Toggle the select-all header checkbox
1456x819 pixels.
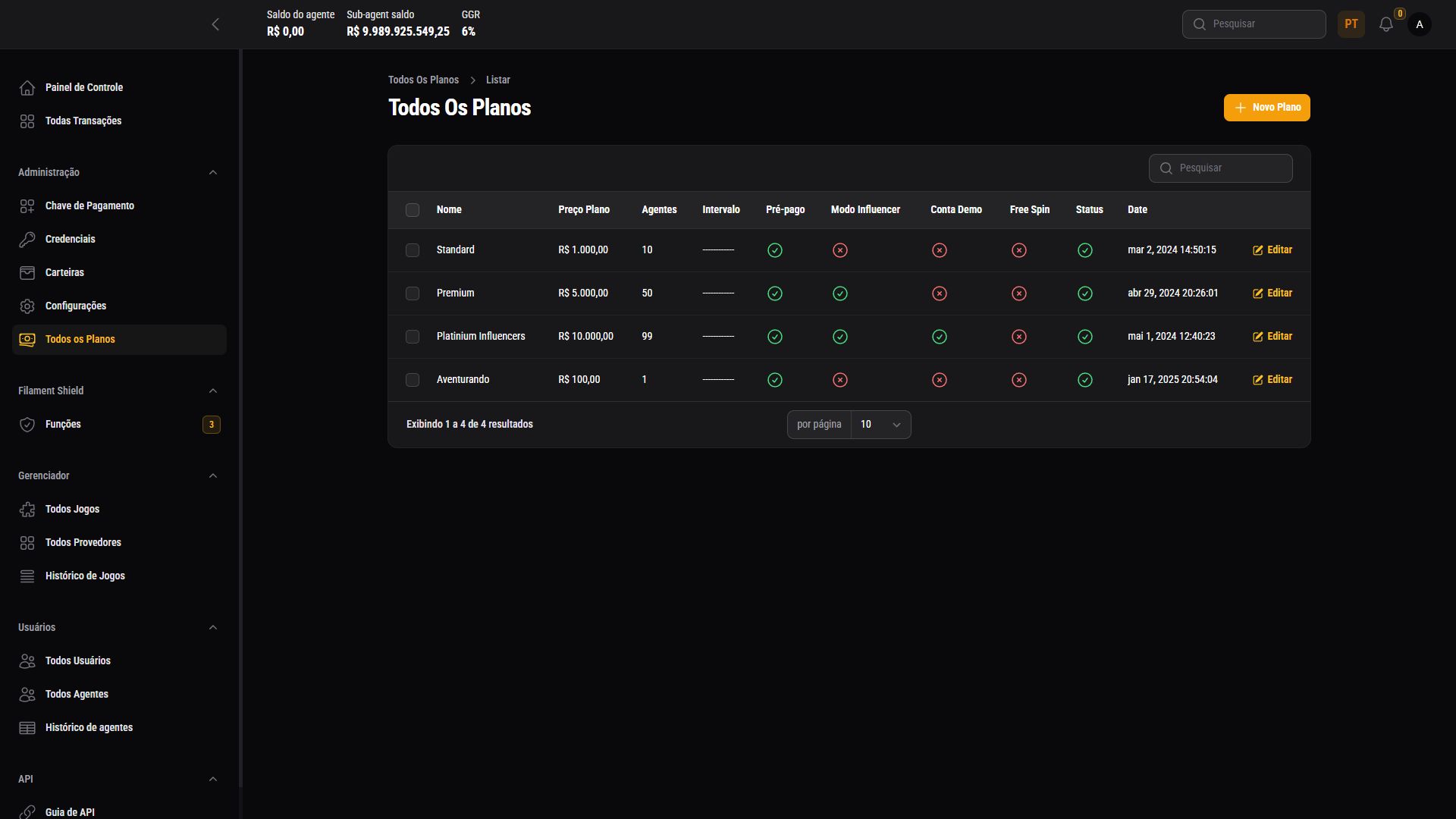coord(413,210)
